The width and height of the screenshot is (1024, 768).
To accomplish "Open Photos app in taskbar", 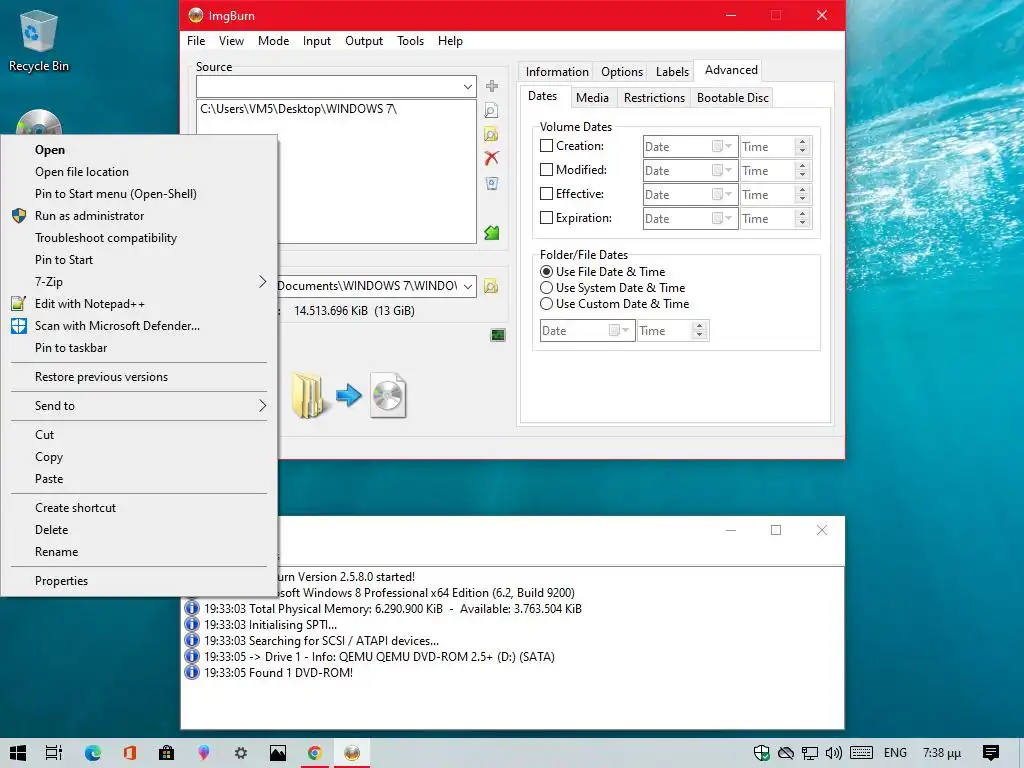I will tap(278, 753).
